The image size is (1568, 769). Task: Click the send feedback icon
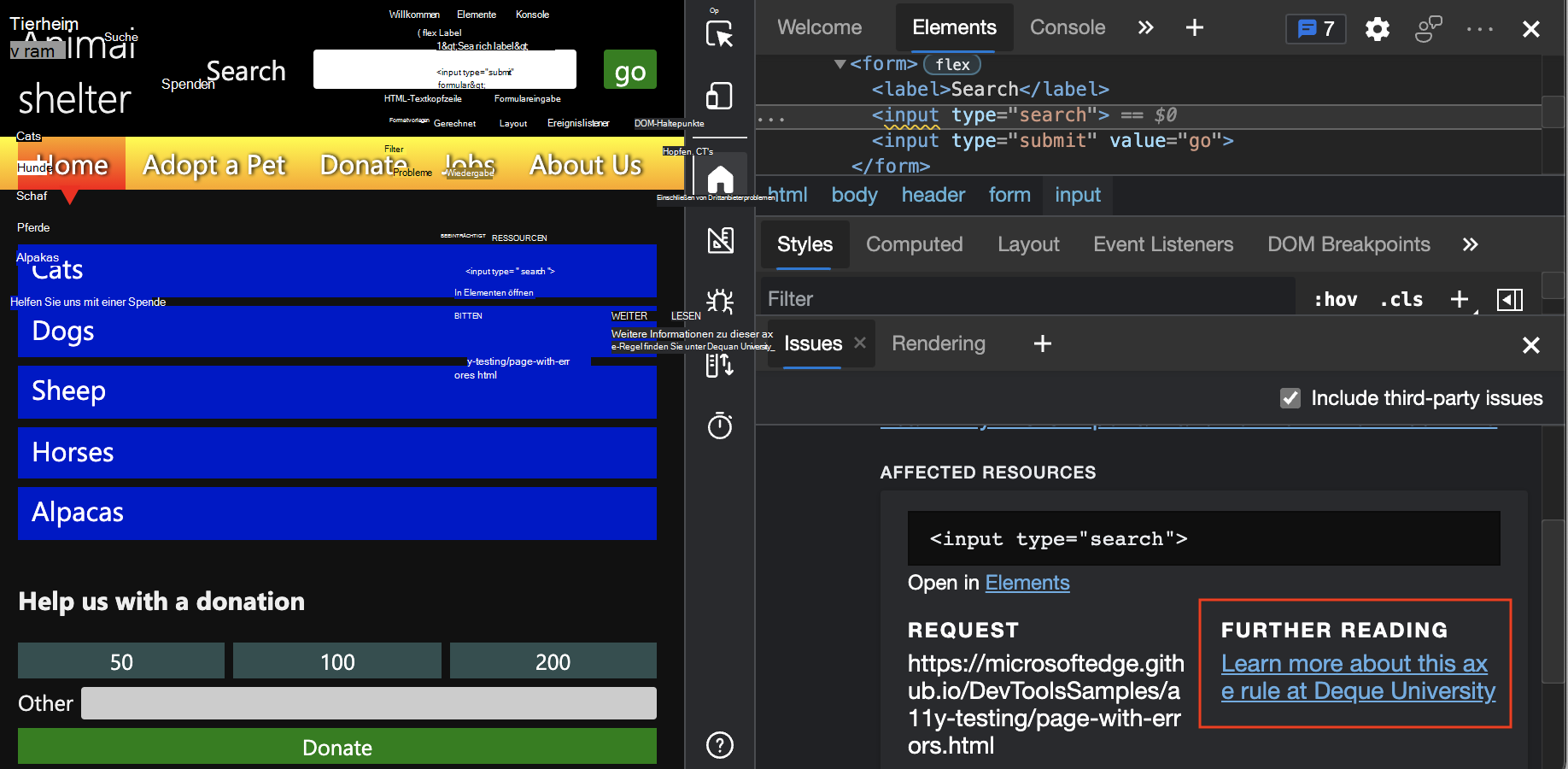[1428, 29]
